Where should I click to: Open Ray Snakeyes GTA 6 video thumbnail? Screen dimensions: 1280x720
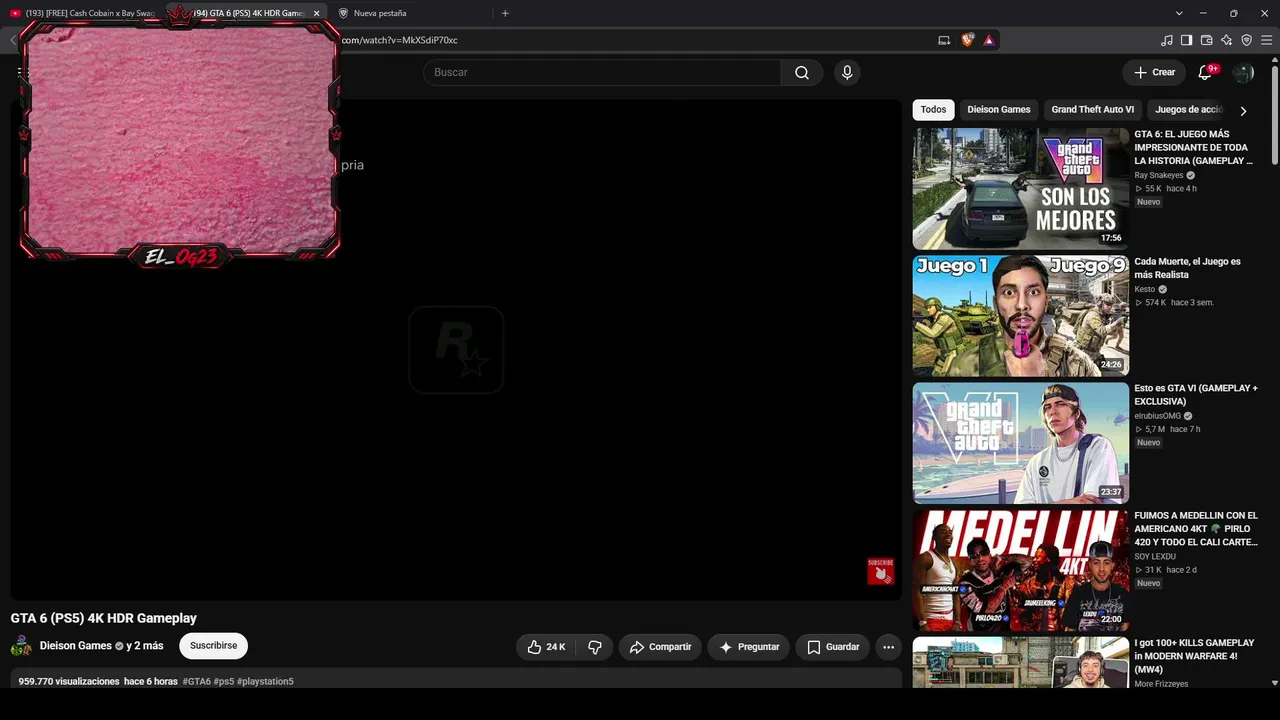point(1020,188)
